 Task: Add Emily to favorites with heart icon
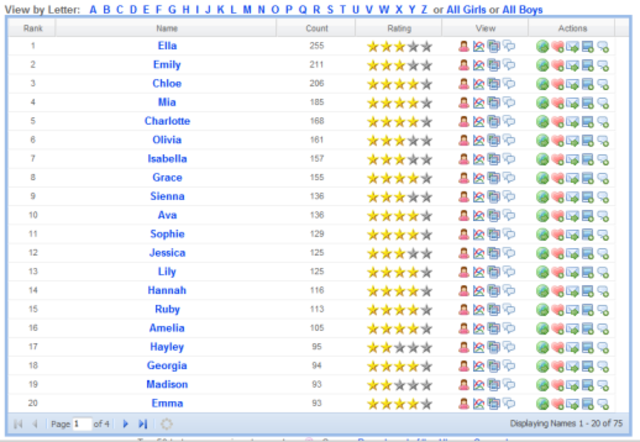[x=558, y=65]
